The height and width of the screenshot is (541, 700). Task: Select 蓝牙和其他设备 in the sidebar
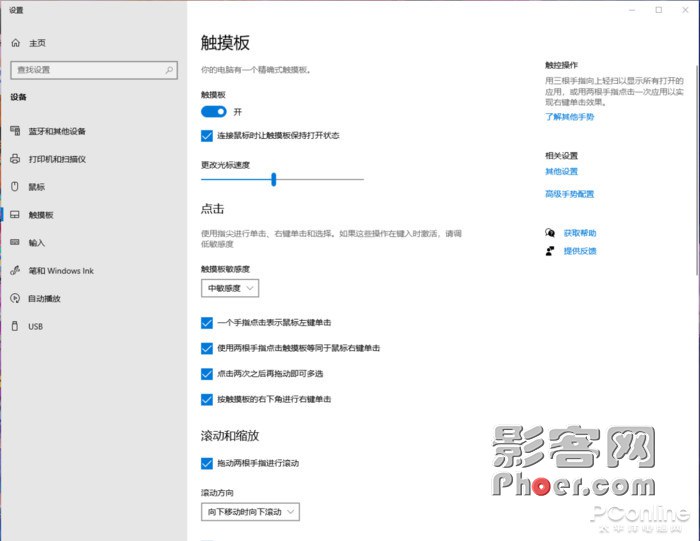57,131
